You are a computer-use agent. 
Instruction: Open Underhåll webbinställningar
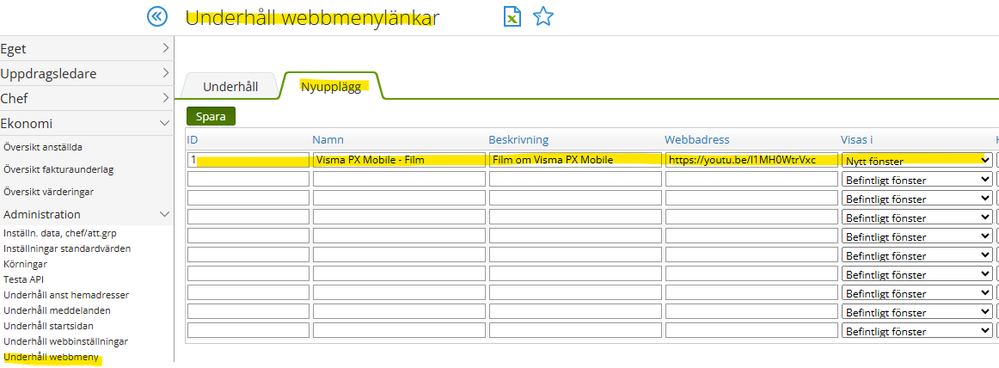[66, 342]
